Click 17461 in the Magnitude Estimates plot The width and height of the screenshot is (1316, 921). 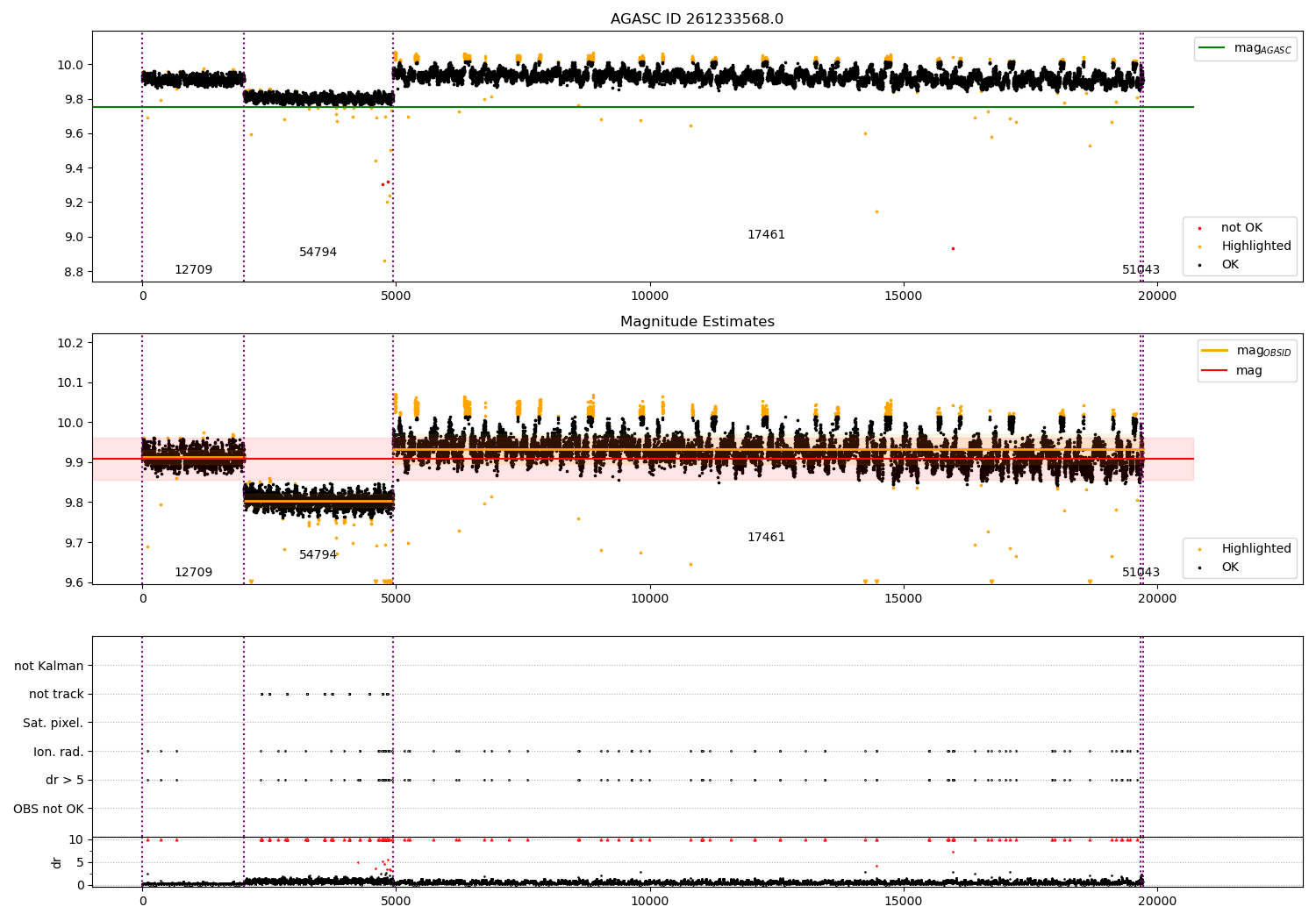coord(766,538)
